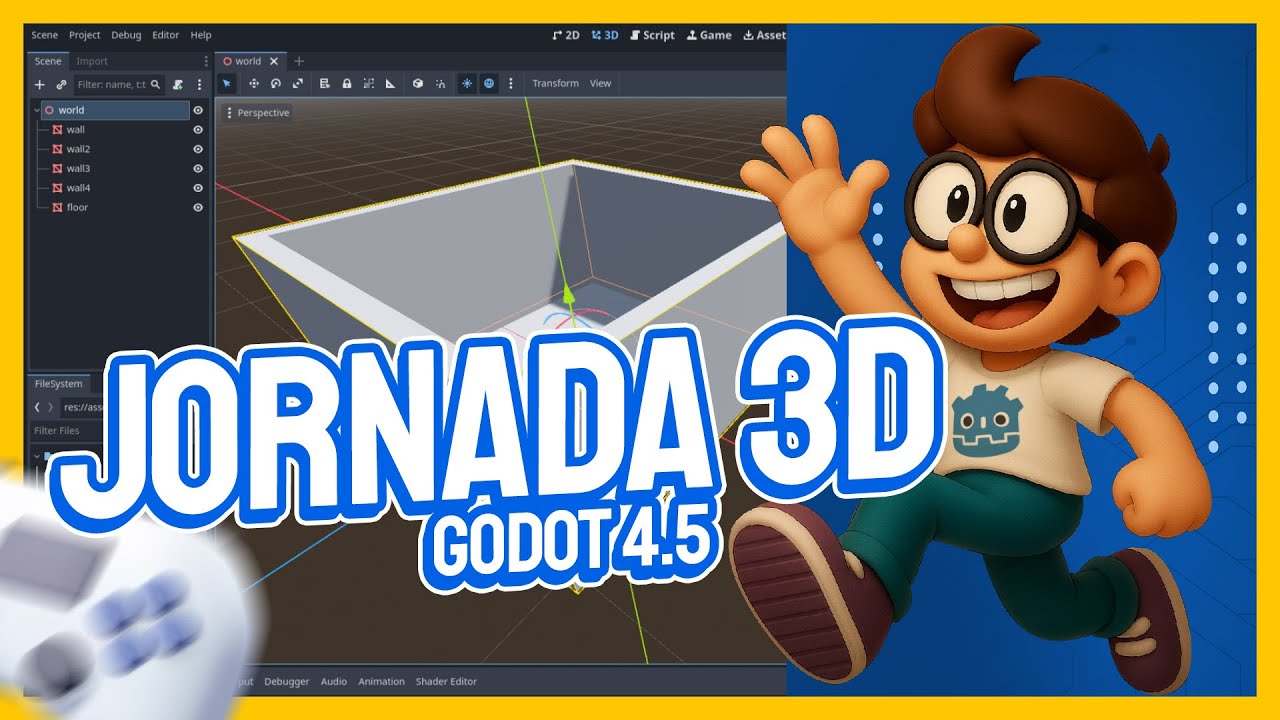
Task: Go forward with FileSystem right arrow
Action: 51,407
